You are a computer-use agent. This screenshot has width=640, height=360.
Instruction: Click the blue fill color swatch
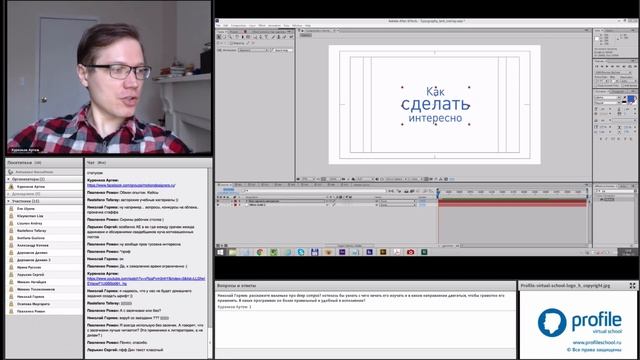(x=631, y=98)
